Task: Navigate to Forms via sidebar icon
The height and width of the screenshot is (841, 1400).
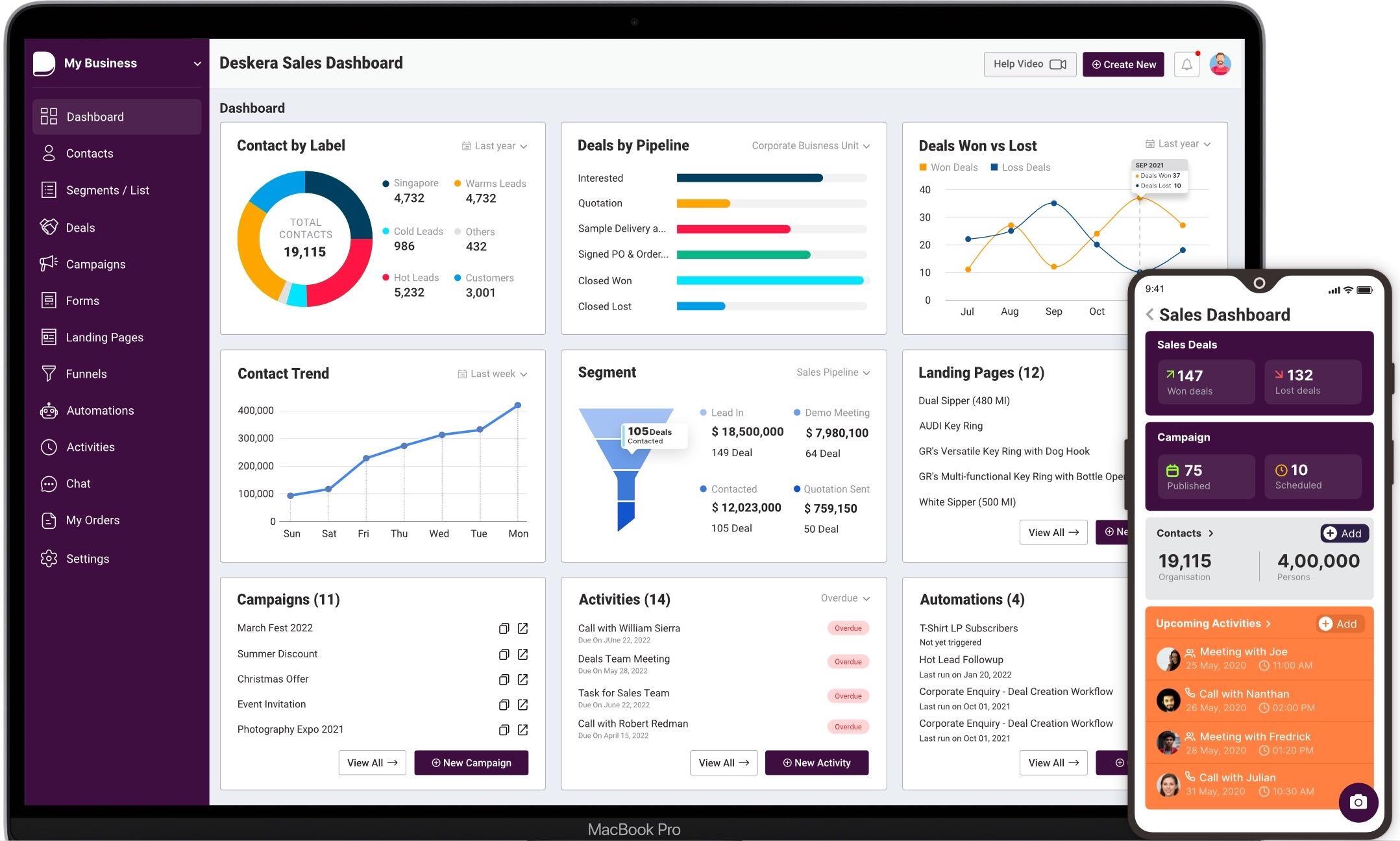Action: 48,300
